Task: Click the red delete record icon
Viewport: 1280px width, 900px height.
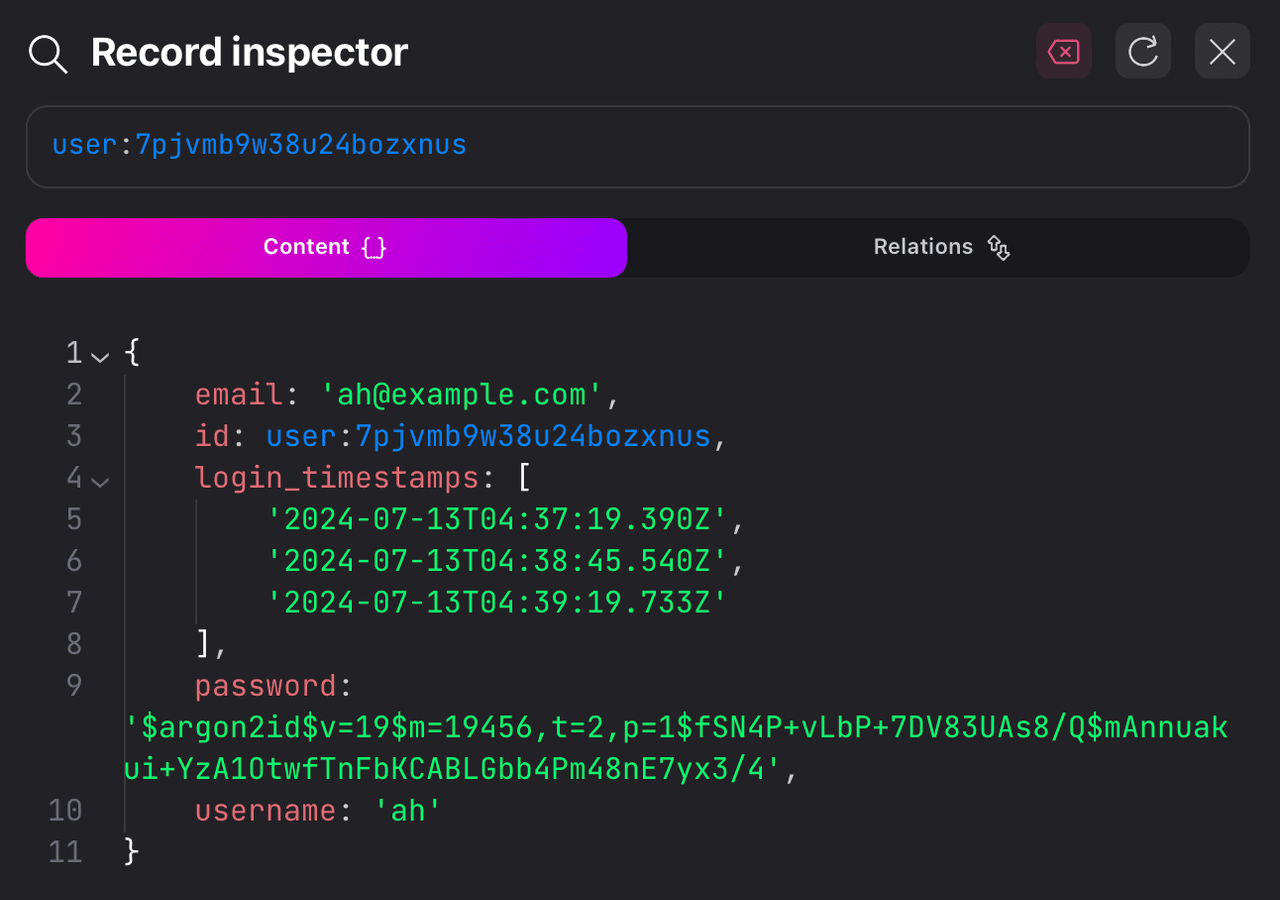Action: coord(1063,51)
